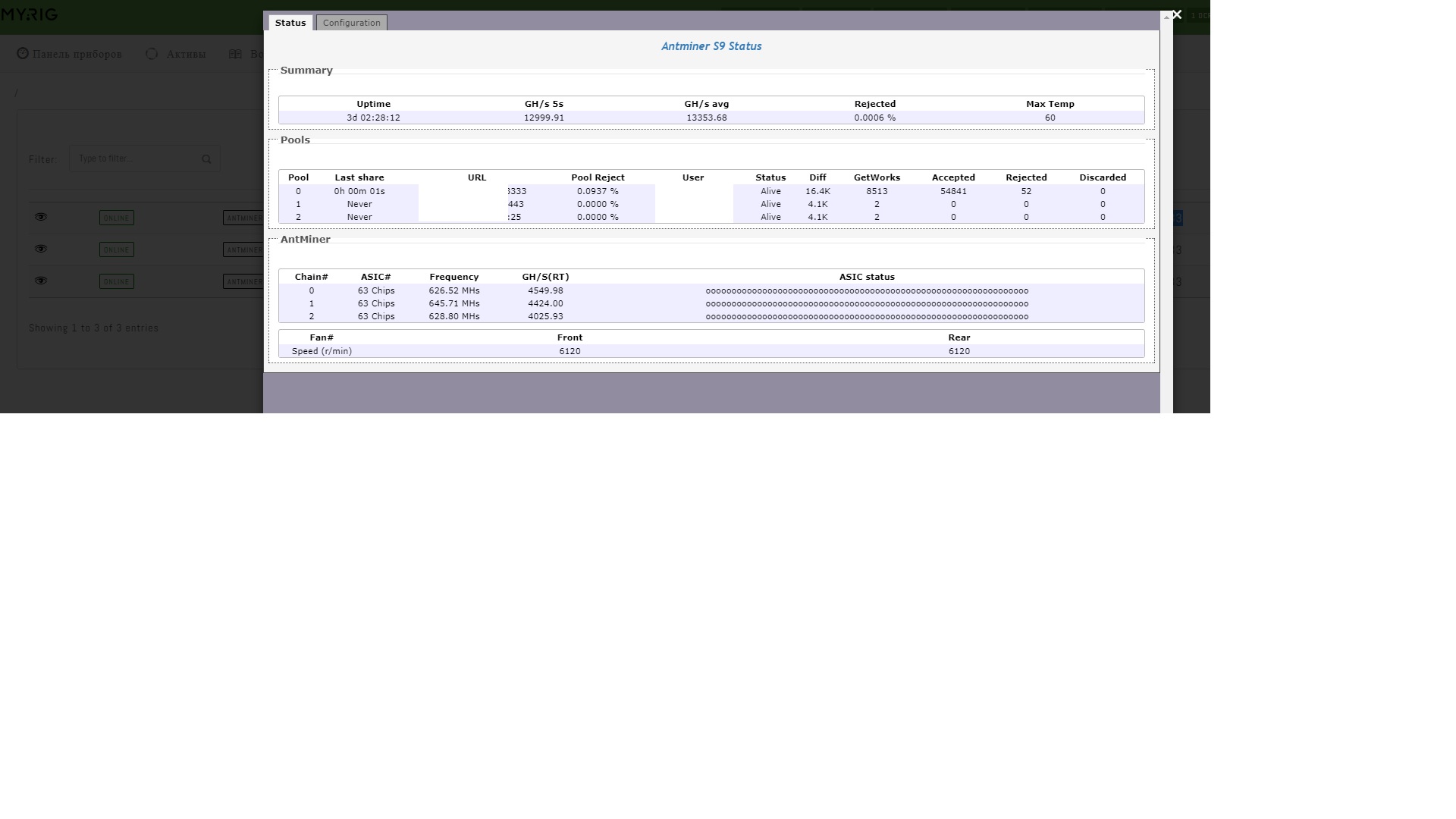Click the ONLINE badge in the second row
The image size is (1456, 819).
coord(117,249)
